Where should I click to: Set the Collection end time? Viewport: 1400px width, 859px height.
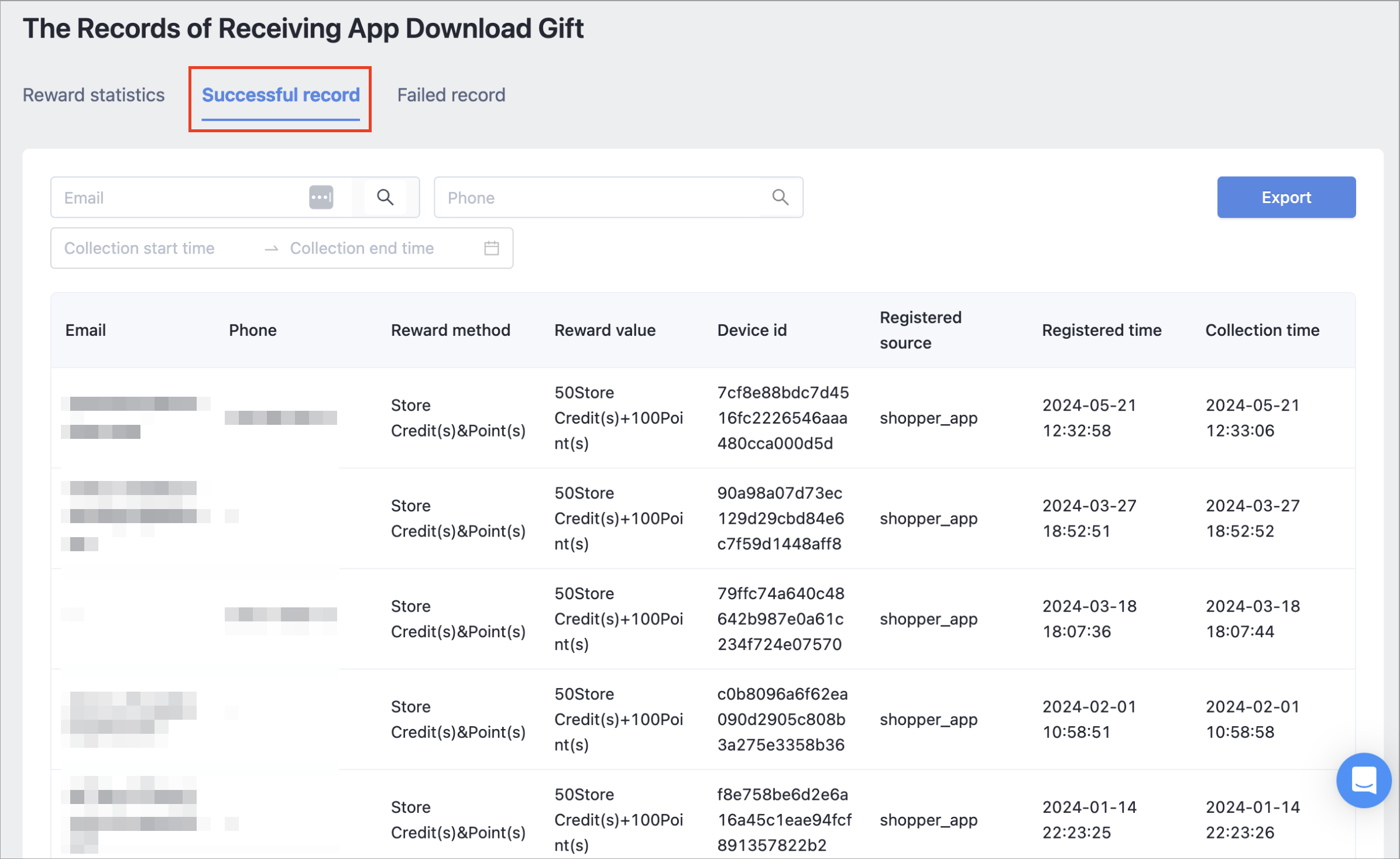(x=362, y=248)
